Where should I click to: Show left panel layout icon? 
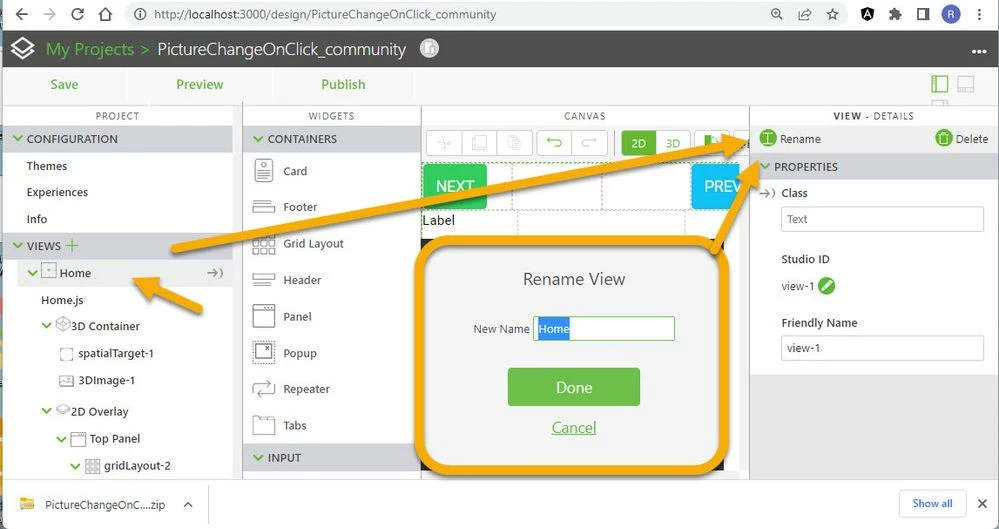coord(940,83)
